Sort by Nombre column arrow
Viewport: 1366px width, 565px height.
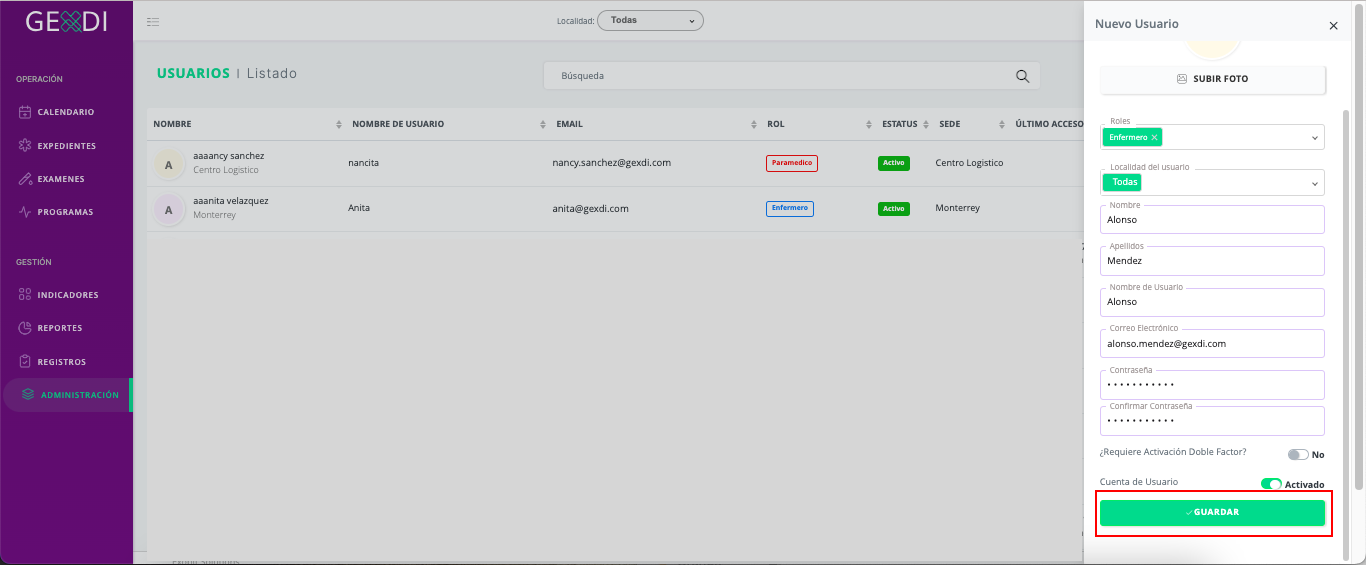click(x=338, y=124)
